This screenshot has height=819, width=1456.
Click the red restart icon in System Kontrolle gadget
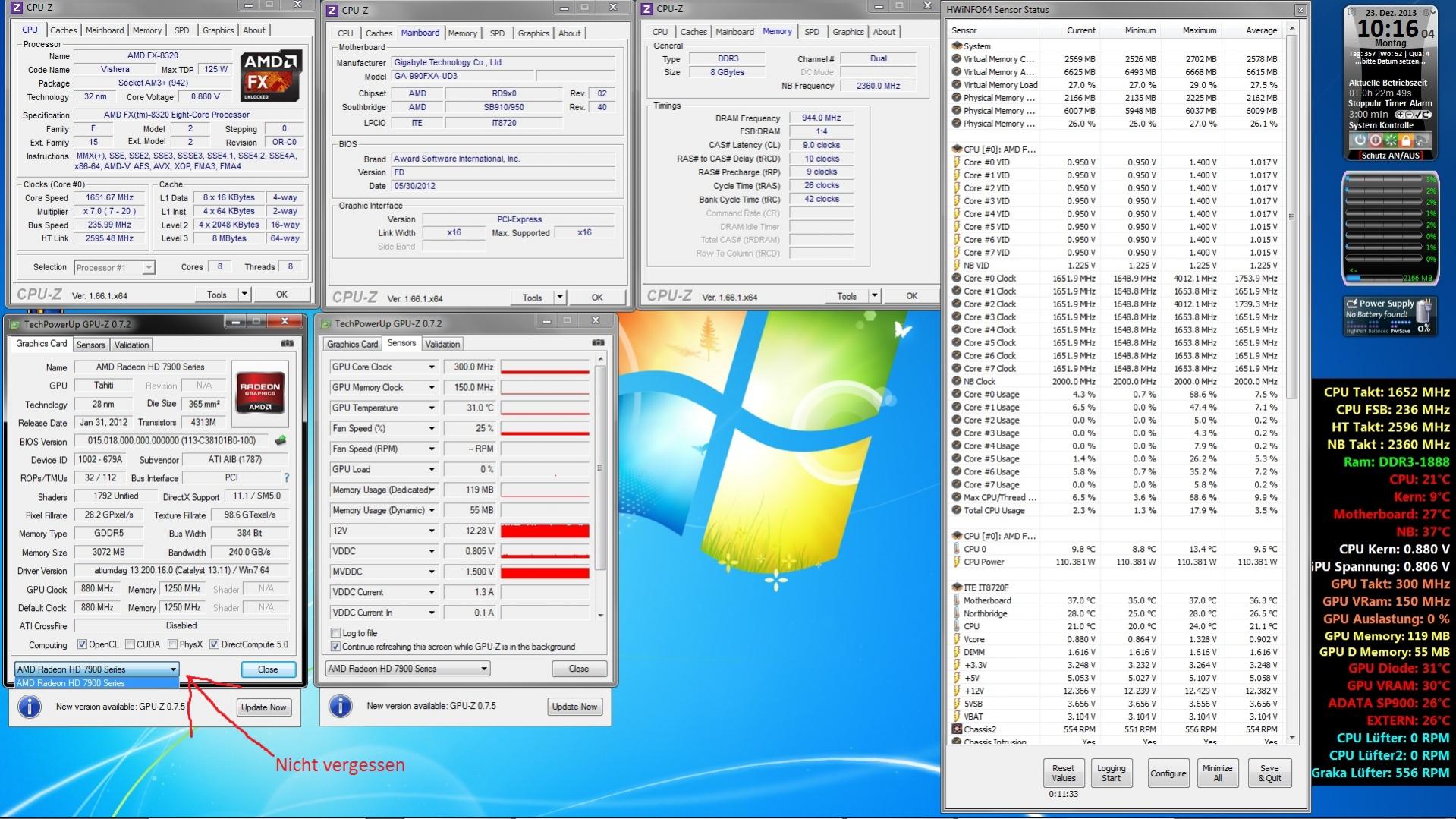(1375, 140)
